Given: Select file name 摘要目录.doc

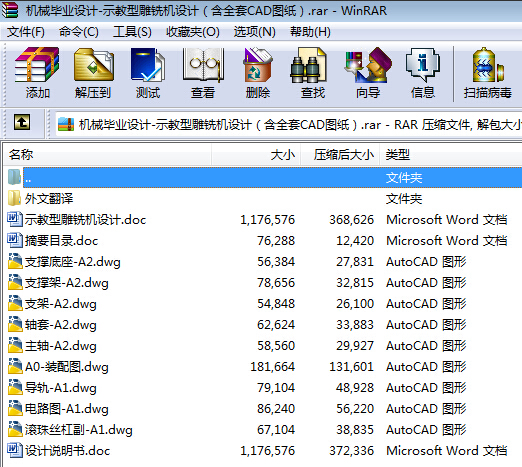Looking at the screenshot, I should (61, 241).
